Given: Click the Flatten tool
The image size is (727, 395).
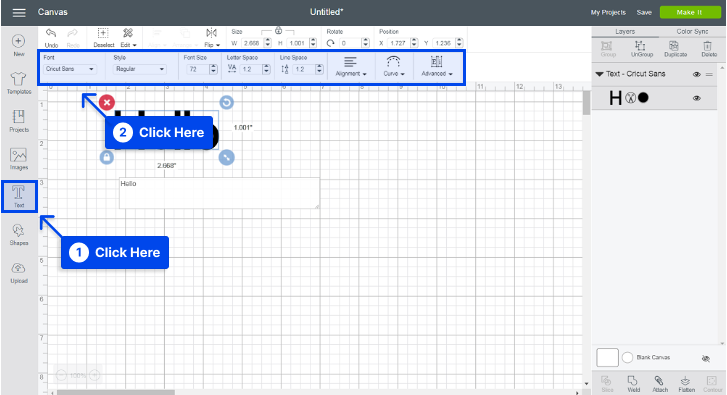Looking at the screenshot, I should (x=686, y=384).
